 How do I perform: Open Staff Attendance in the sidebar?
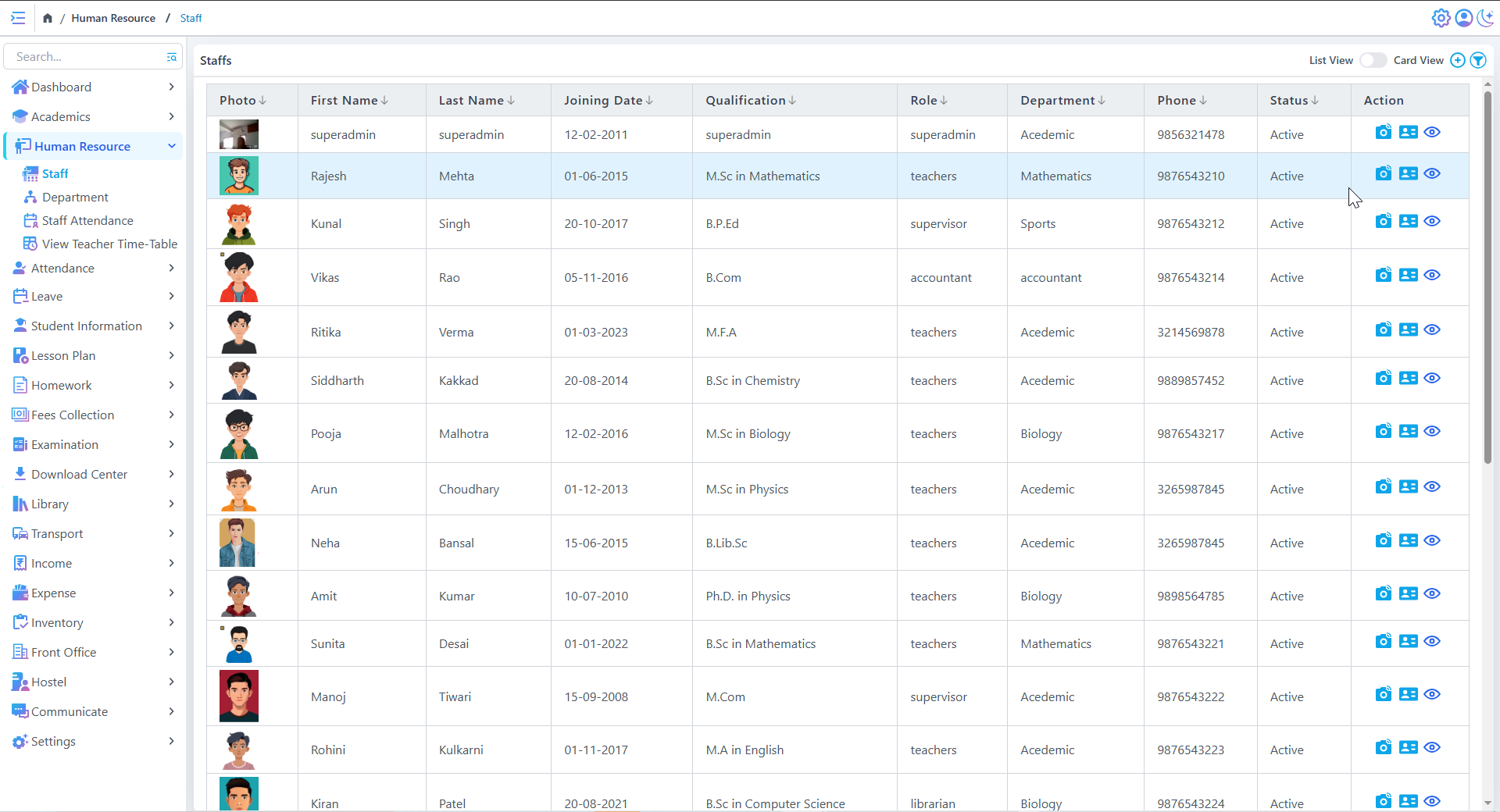87,220
